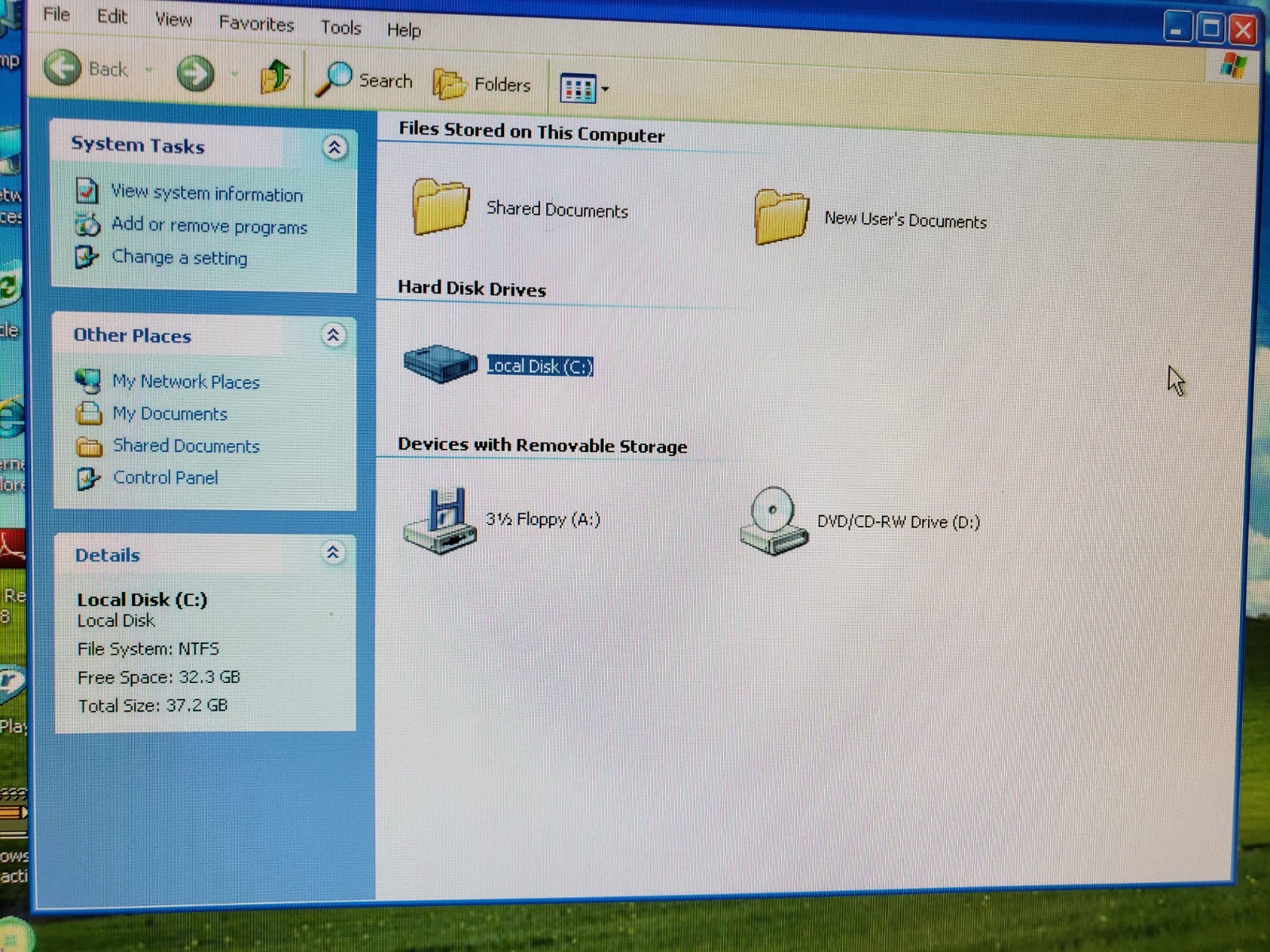This screenshot has width=1270, height=952.
Task: Click the Free Space: 32.3 GB text
Action: point(159,678)
